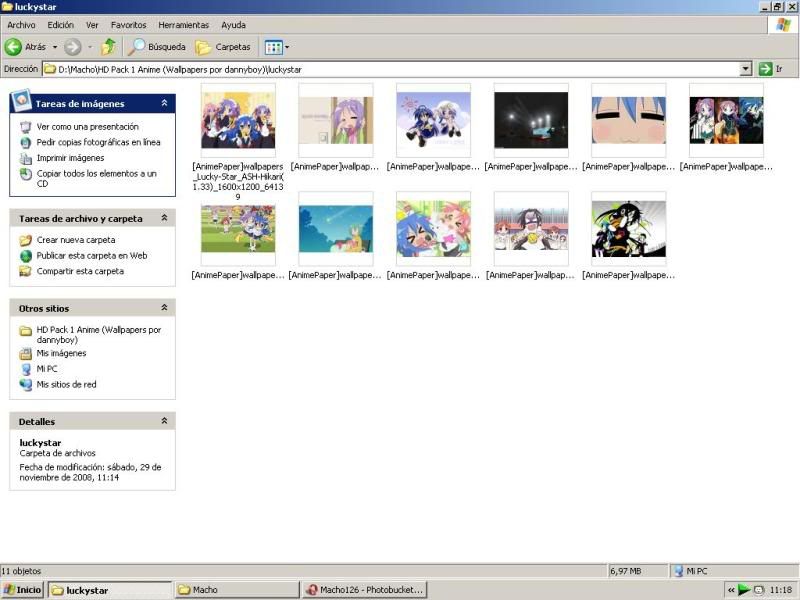Select the green sports field thumbnail
This screenshot has height=600, width=800.
coord(238,229)
